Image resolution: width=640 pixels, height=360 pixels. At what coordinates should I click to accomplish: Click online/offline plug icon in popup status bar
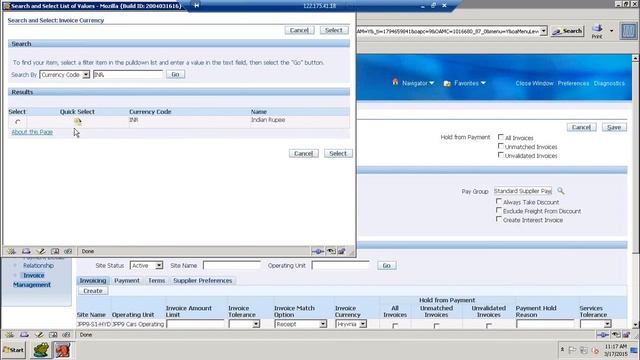click(x=318, y=251)
